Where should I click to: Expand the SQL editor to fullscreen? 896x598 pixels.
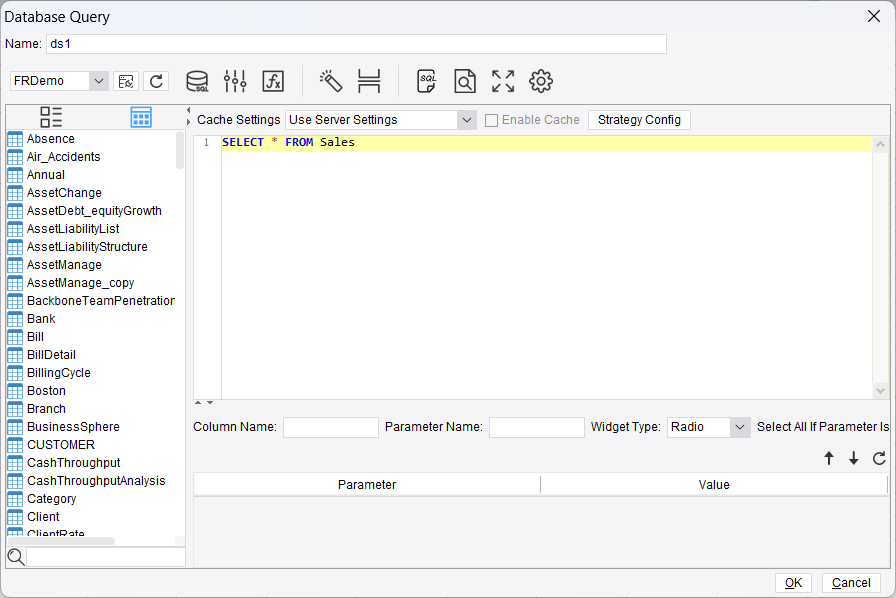click(x=502, y=81)
